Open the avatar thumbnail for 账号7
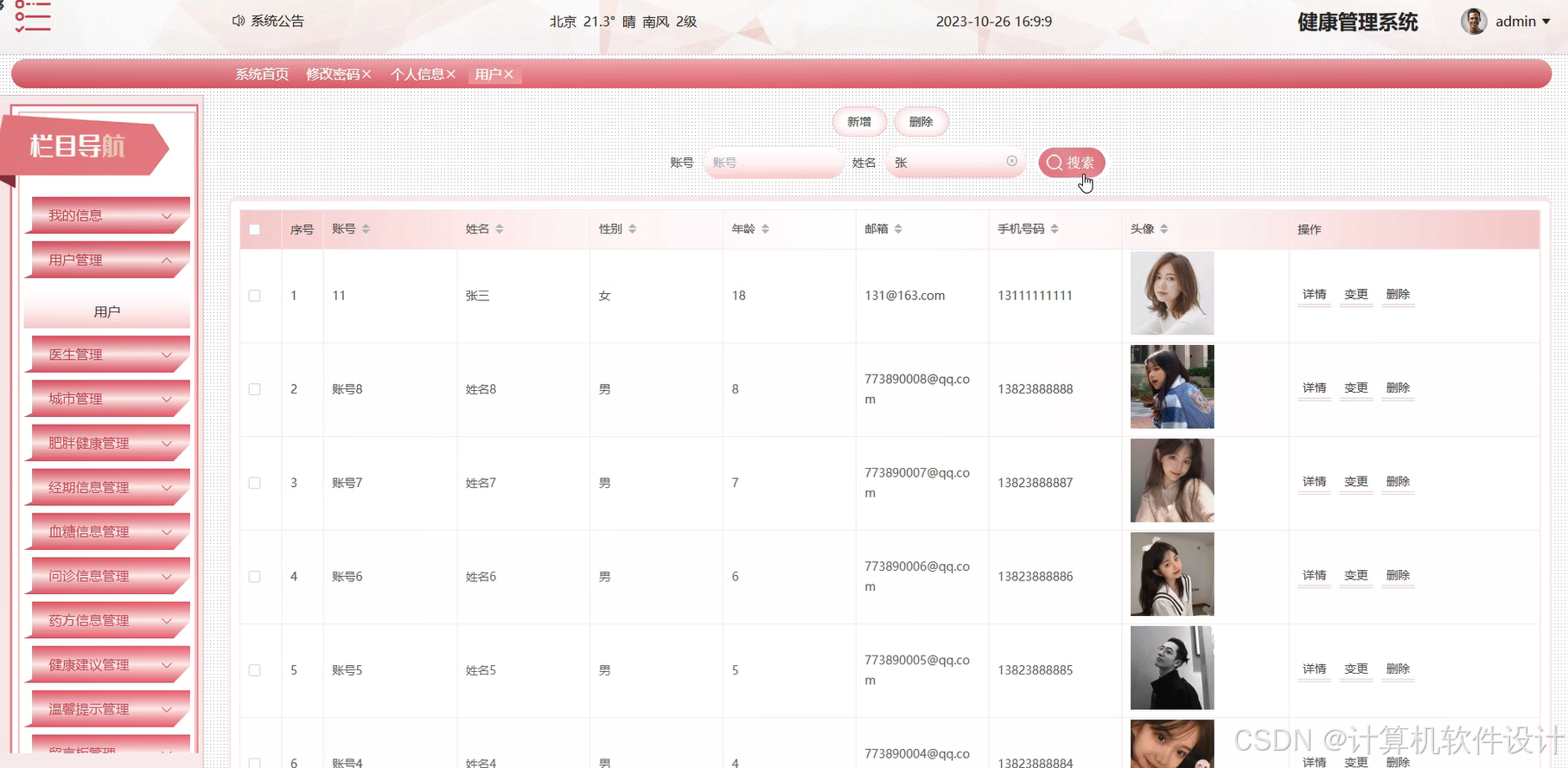1568x768 pixels. (x=1172, y=480)
